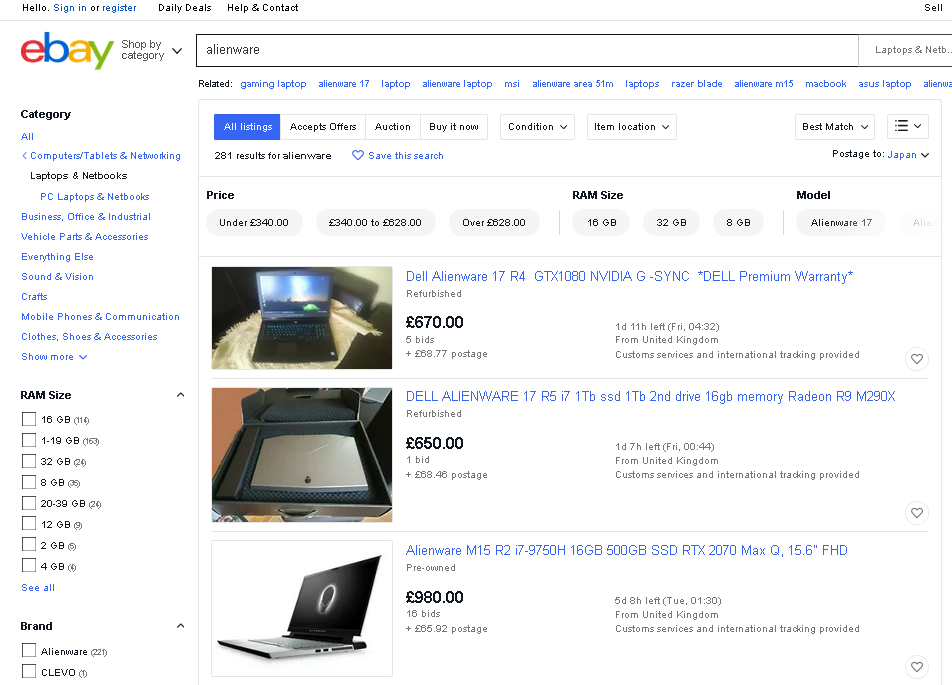Expand Show more categories
The width and height of the screenshot is (952, 685).
(x=54, y=356)
